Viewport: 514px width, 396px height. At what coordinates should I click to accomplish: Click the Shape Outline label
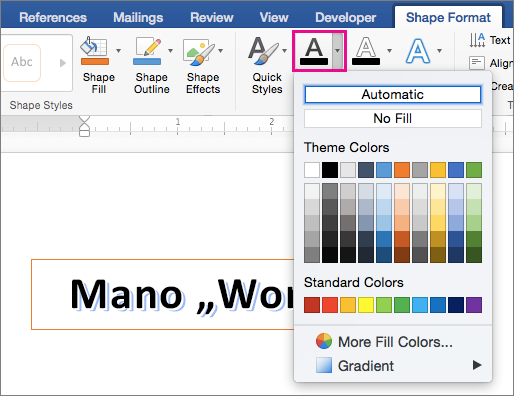[152, 83]
